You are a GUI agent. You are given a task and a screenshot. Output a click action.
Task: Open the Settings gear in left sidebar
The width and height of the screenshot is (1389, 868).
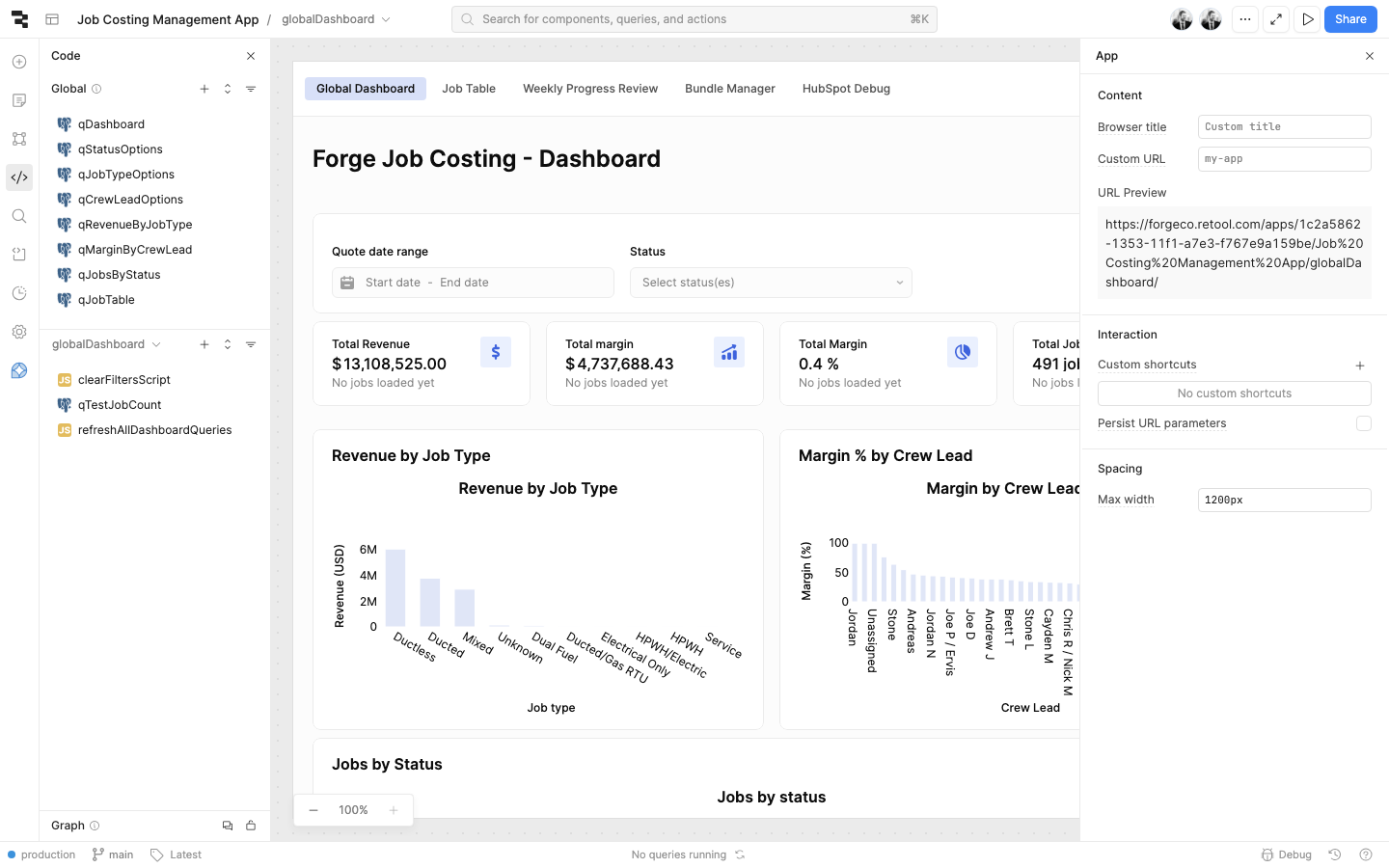pyautogui.click(x=19, y=332)
